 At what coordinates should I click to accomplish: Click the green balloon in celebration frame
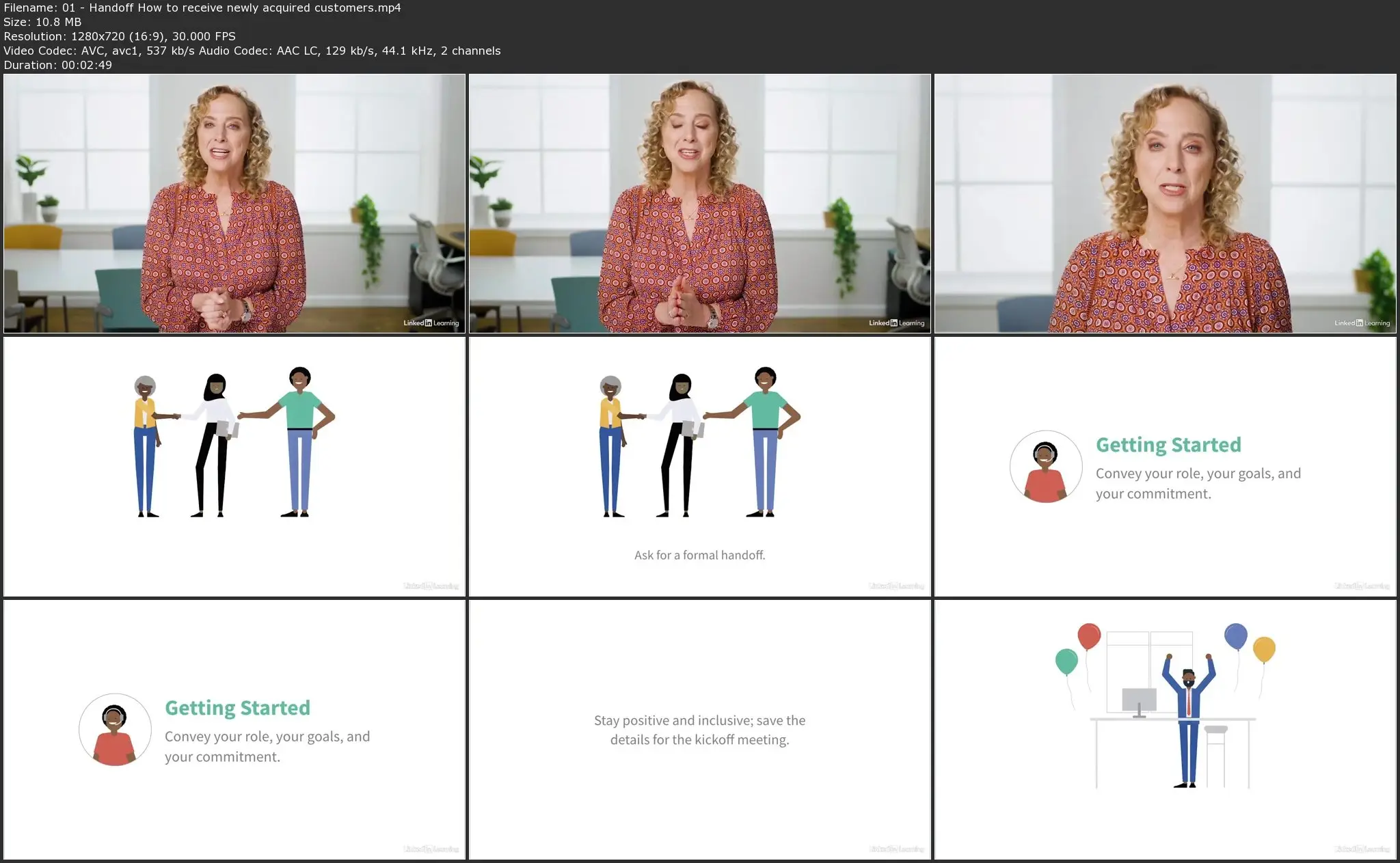point(1066,661)
